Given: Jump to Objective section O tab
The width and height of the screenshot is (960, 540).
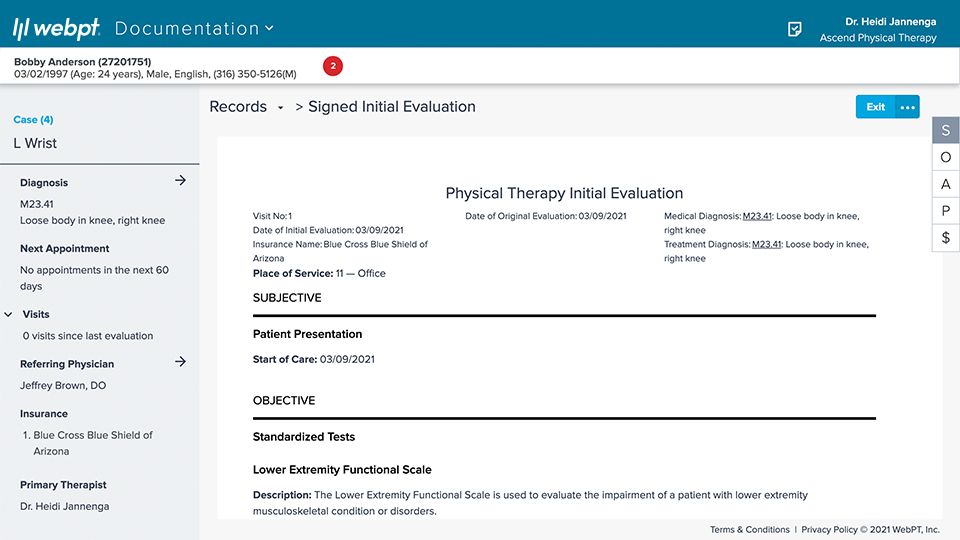Looking at the screenshot, I should (945, 158).
